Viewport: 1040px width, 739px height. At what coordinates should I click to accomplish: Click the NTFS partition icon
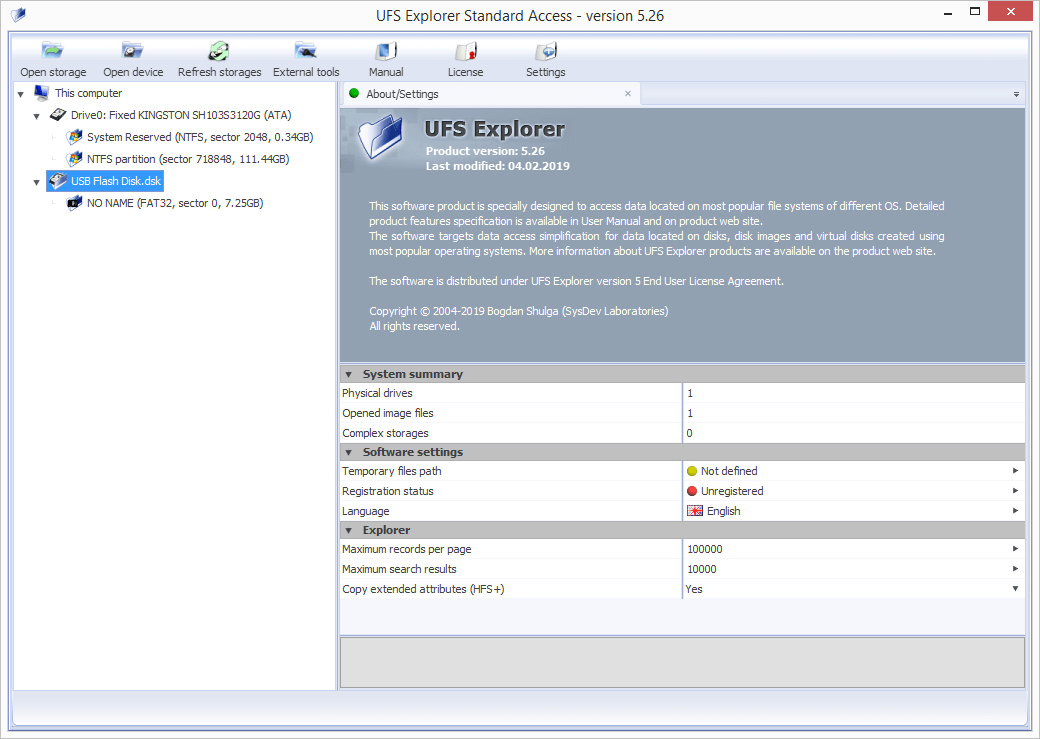(74, 159)
